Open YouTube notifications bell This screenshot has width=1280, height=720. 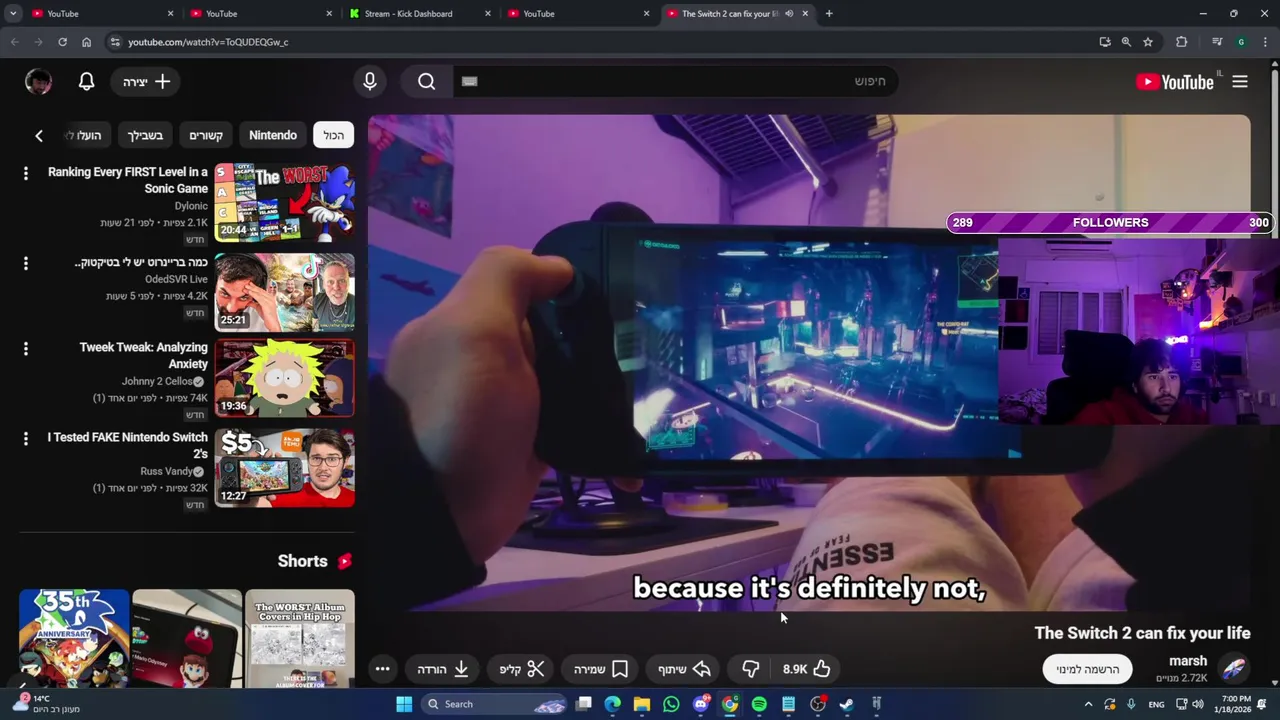click(87, 82)
